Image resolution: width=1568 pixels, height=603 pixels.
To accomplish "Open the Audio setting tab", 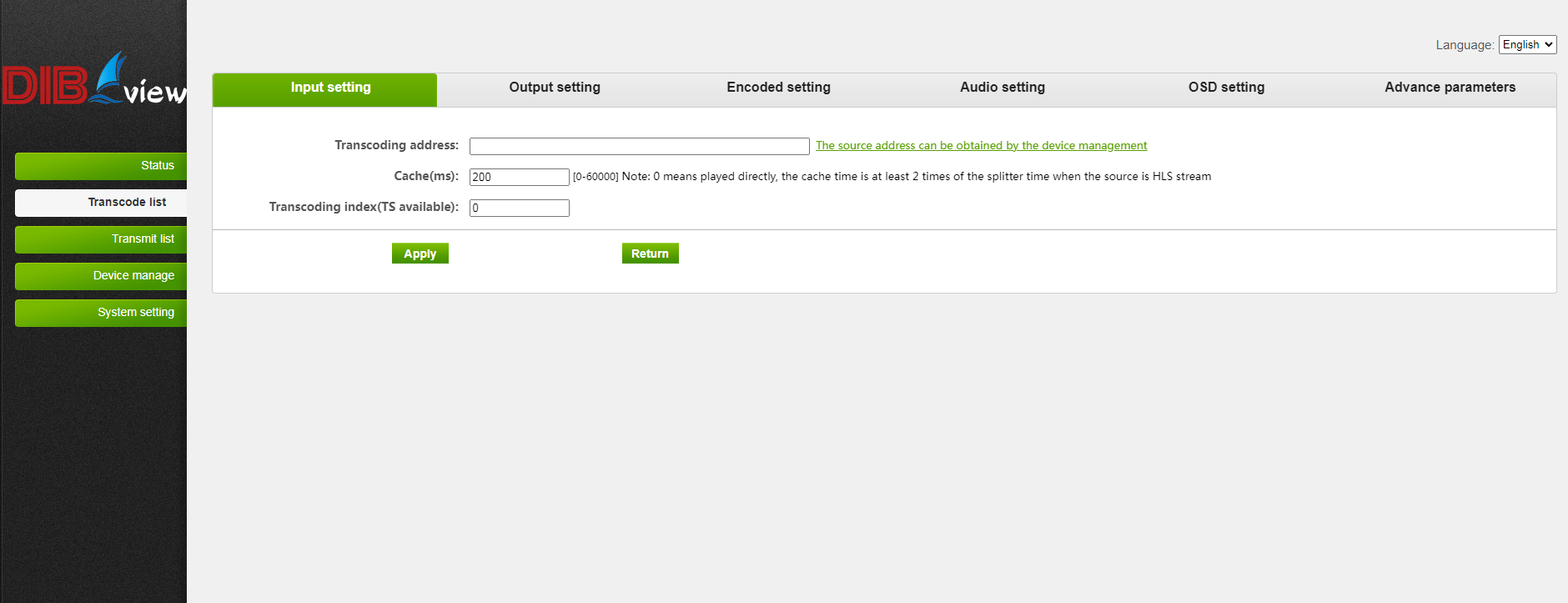I will click(1002, 88).
